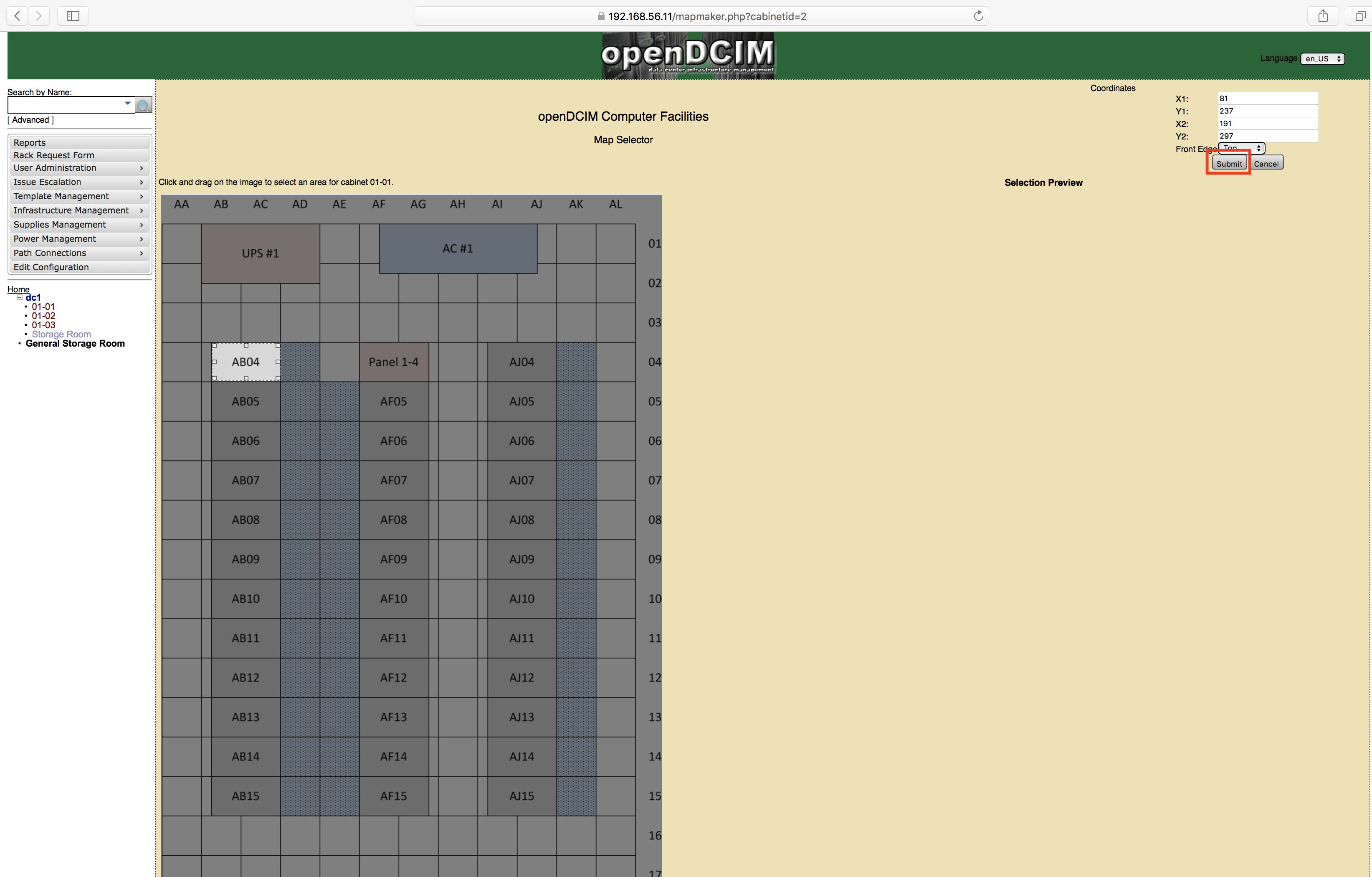Reload the page using the refresh icon

point(978,16)
